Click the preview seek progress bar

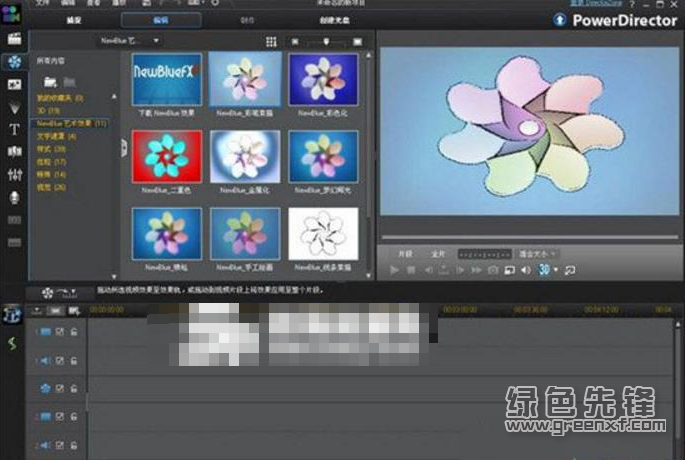click(530, 237)
